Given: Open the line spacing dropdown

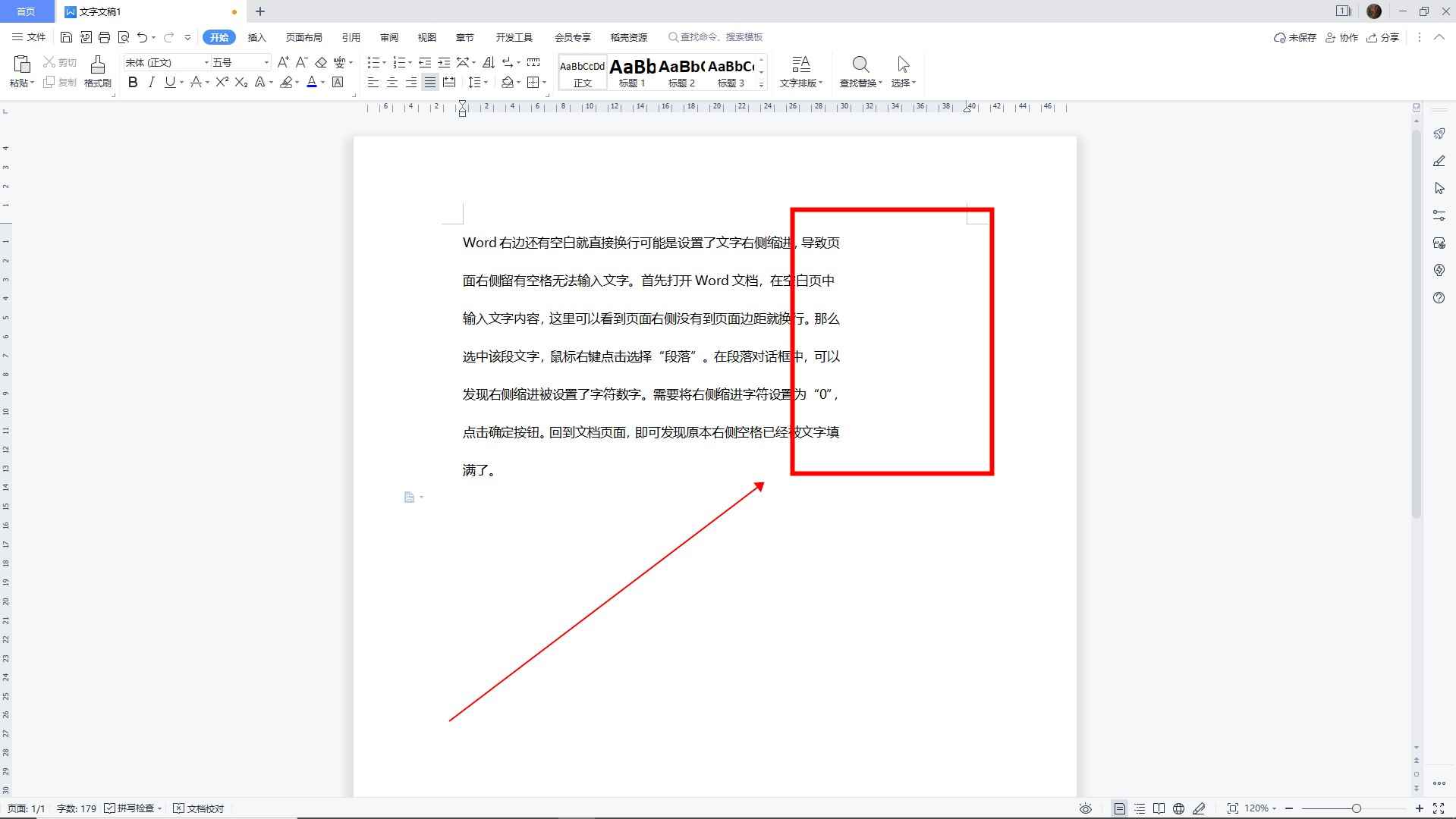Looking at the screenshot, I should [480, 83].
